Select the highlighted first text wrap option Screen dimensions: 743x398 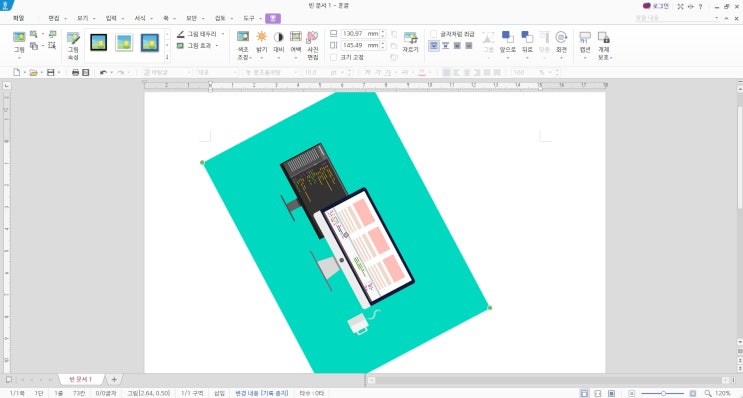434,45
